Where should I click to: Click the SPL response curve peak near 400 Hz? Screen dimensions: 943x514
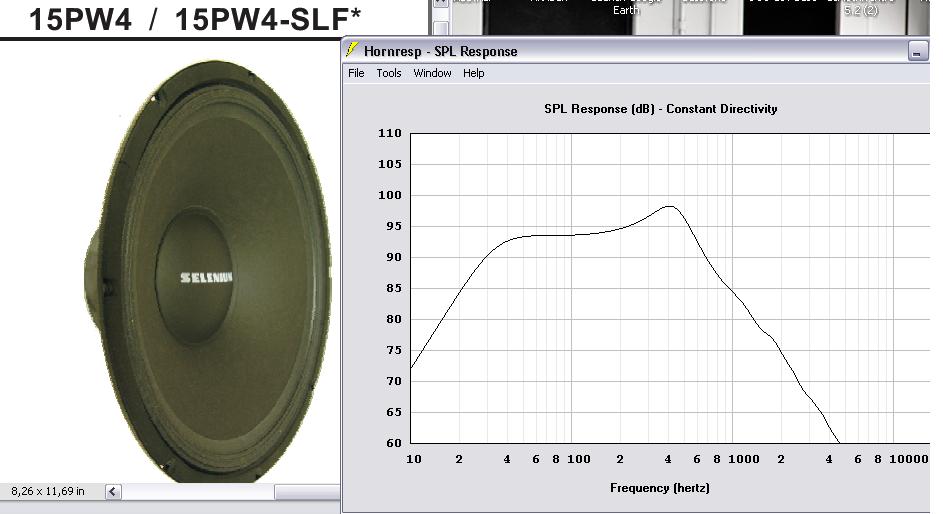point(669,206)
